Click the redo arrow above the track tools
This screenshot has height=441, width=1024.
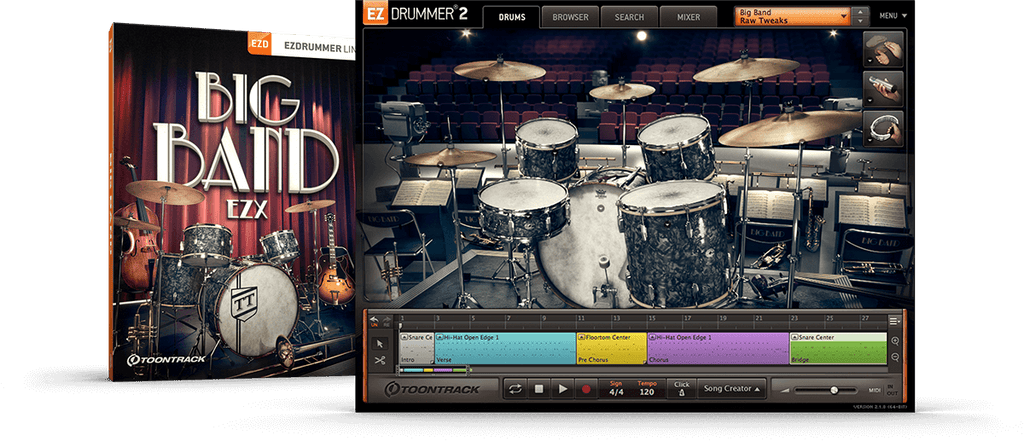point(385,319)
